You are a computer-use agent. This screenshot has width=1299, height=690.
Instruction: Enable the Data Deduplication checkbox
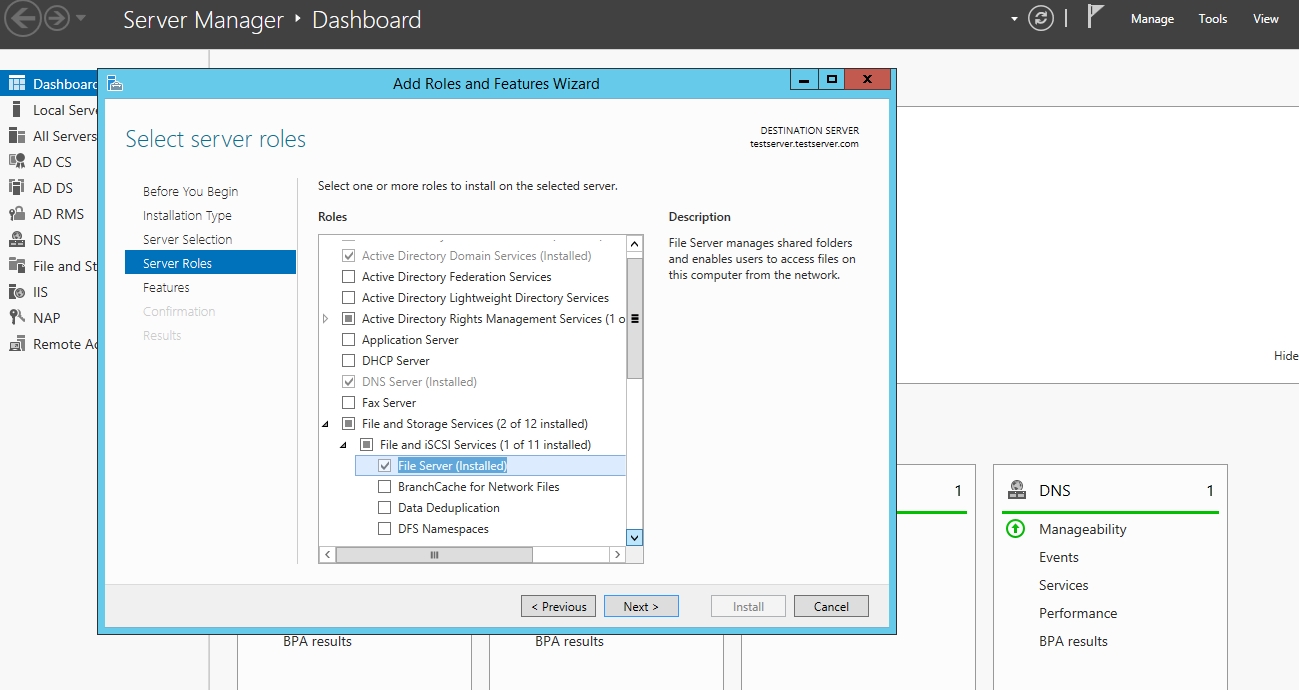[x=385, y=508]
